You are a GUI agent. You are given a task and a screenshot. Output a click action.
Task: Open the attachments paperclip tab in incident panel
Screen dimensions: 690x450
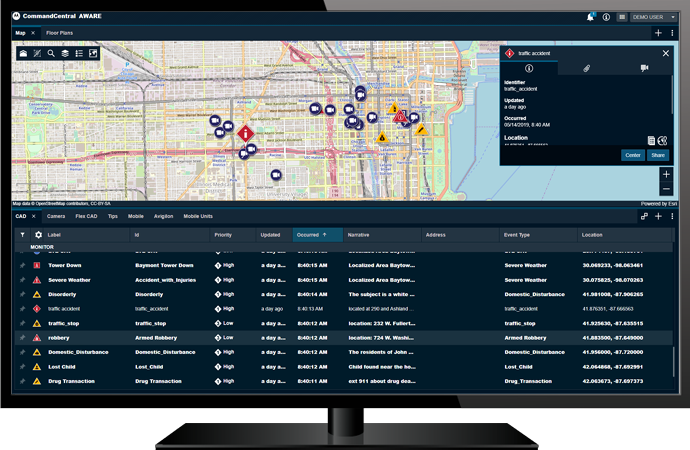click(586, 68)
